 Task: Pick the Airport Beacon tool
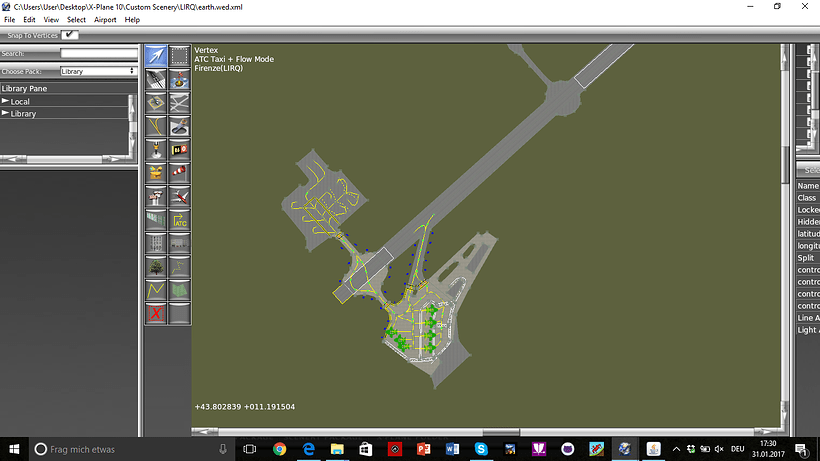156,173
